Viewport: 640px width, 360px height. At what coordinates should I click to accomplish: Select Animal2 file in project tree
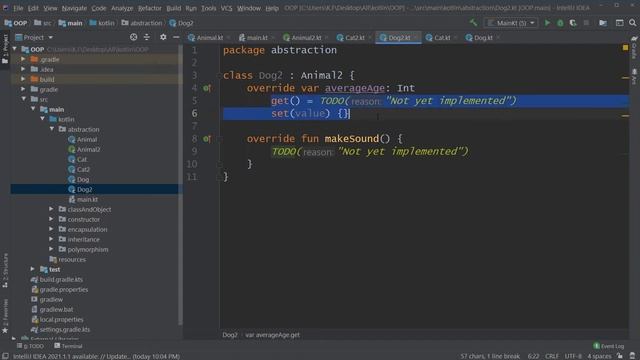coord(88,149)
